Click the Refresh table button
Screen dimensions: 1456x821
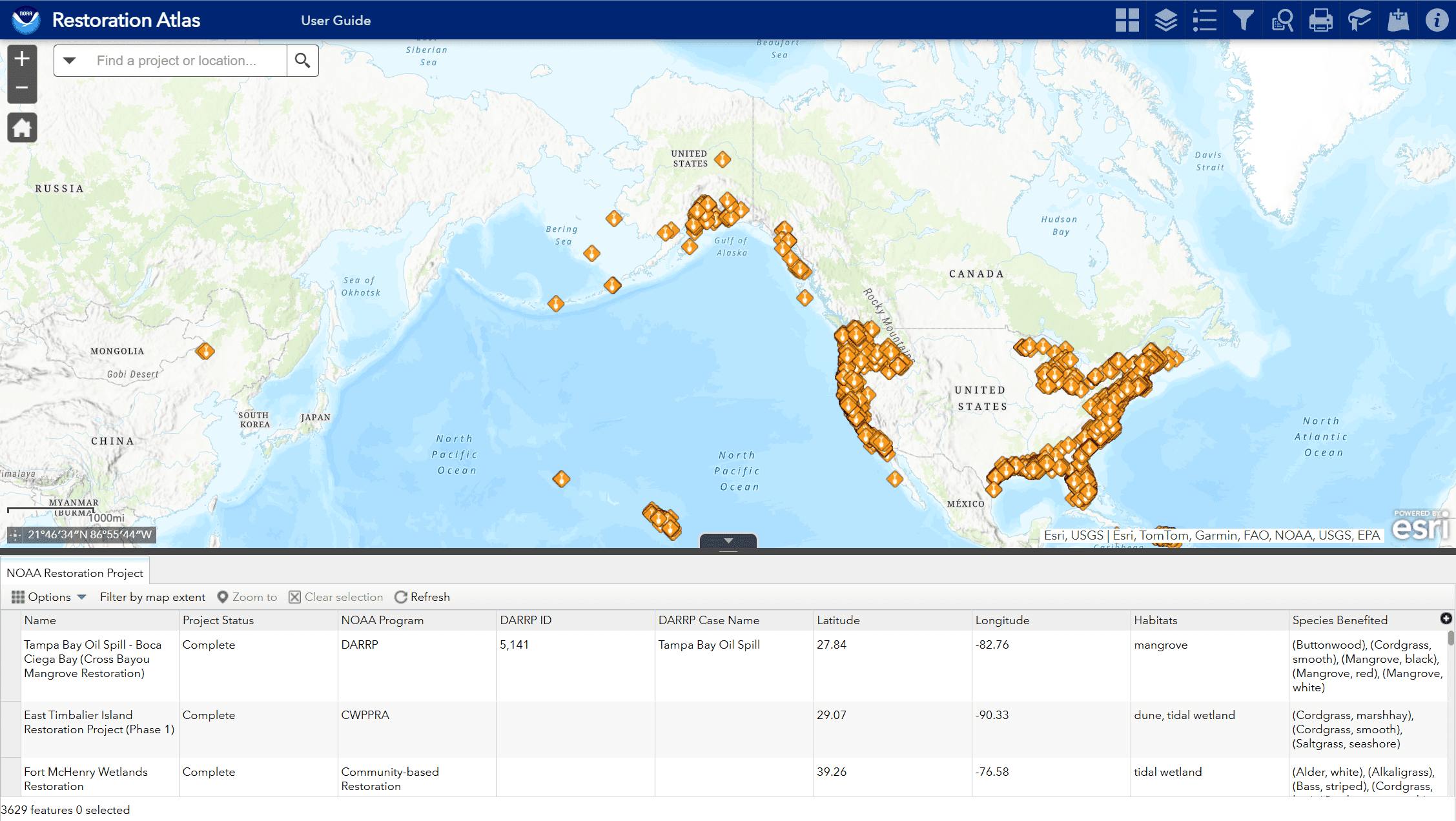tap(422, 597)
